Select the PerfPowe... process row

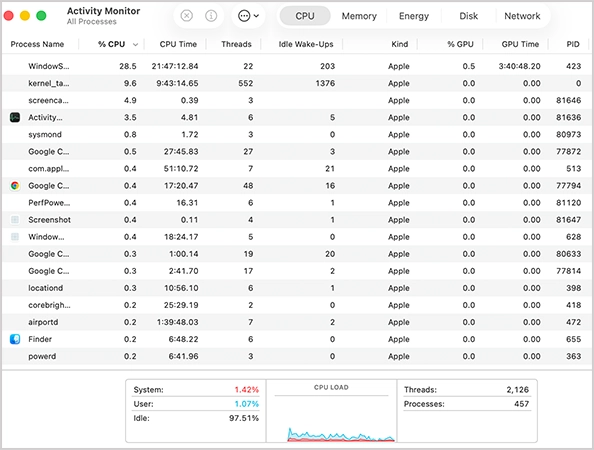click(x=297, y=203)
